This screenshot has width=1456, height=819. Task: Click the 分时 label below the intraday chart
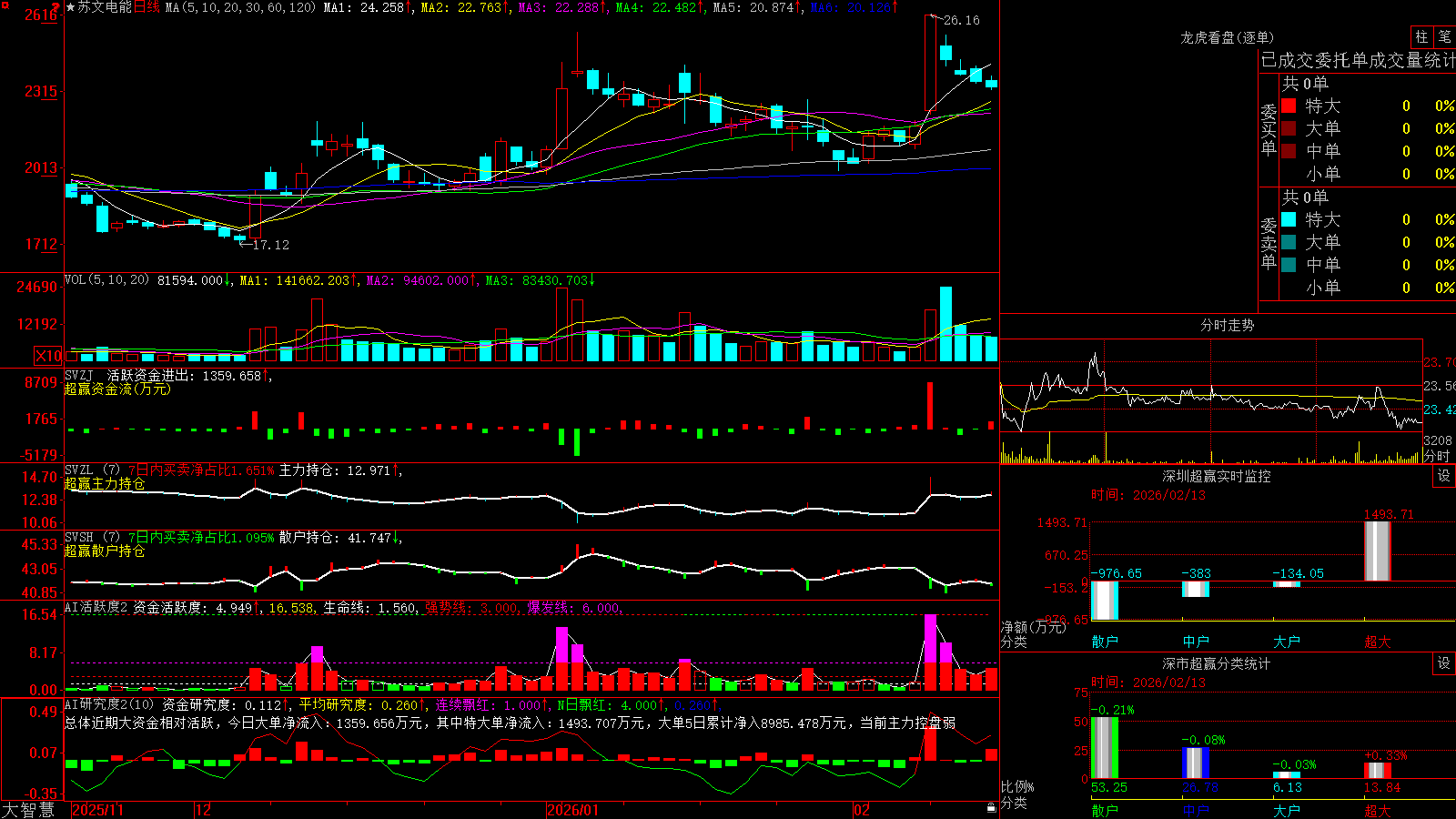(1437, 457)
